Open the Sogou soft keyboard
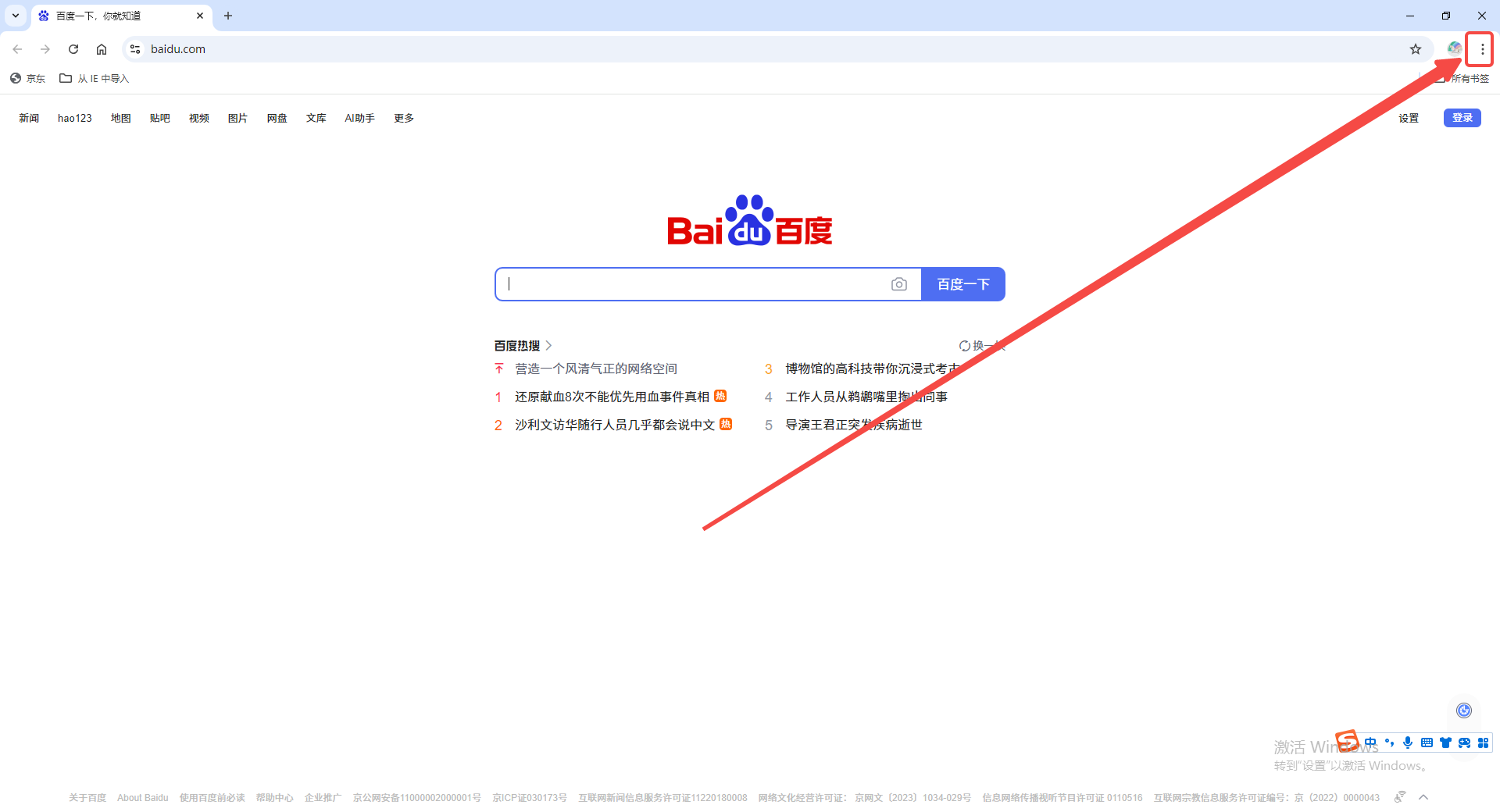1500x812 pixels. coord(1427,743)
